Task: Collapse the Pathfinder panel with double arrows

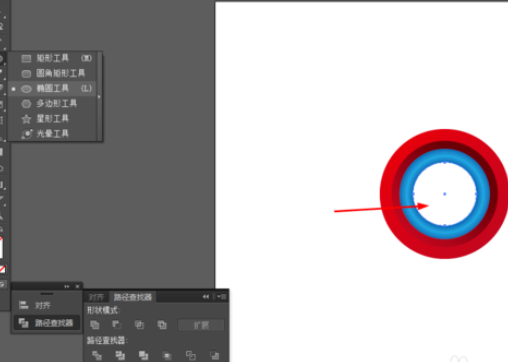Action: pos(206,296)
